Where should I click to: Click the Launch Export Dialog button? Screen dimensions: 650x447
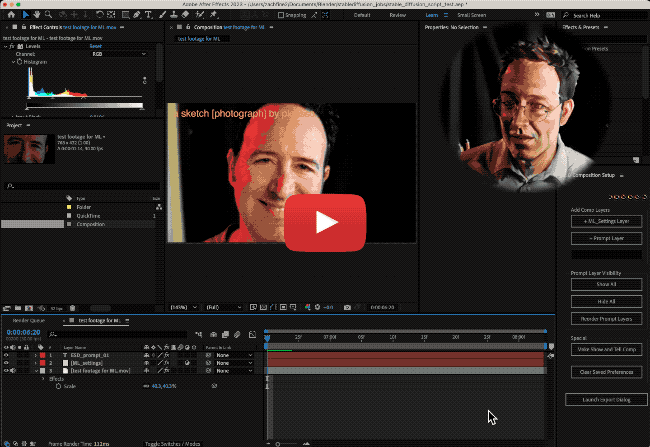point(606,400)
